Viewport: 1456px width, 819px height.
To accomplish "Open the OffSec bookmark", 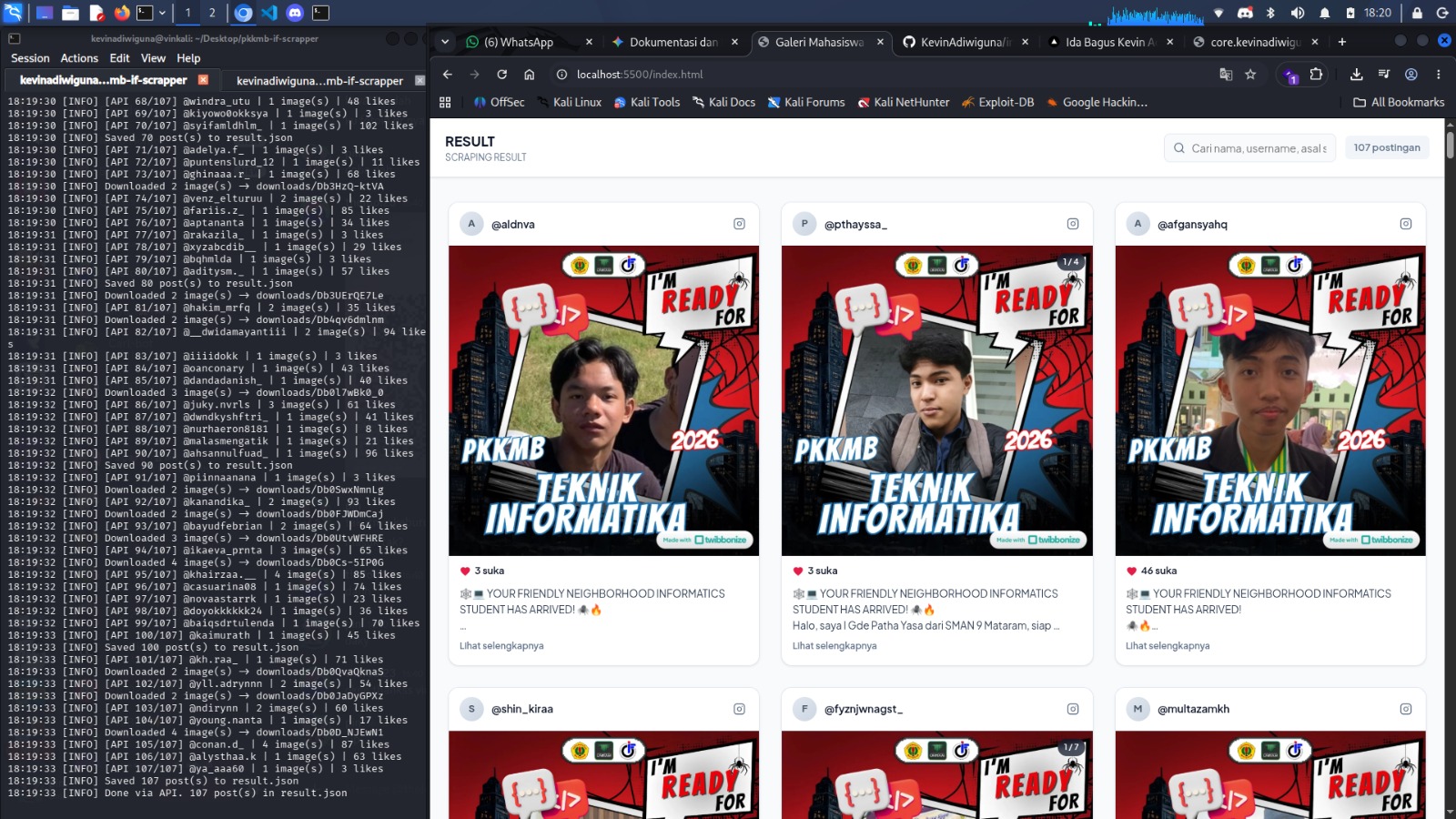I will [499, 103].
